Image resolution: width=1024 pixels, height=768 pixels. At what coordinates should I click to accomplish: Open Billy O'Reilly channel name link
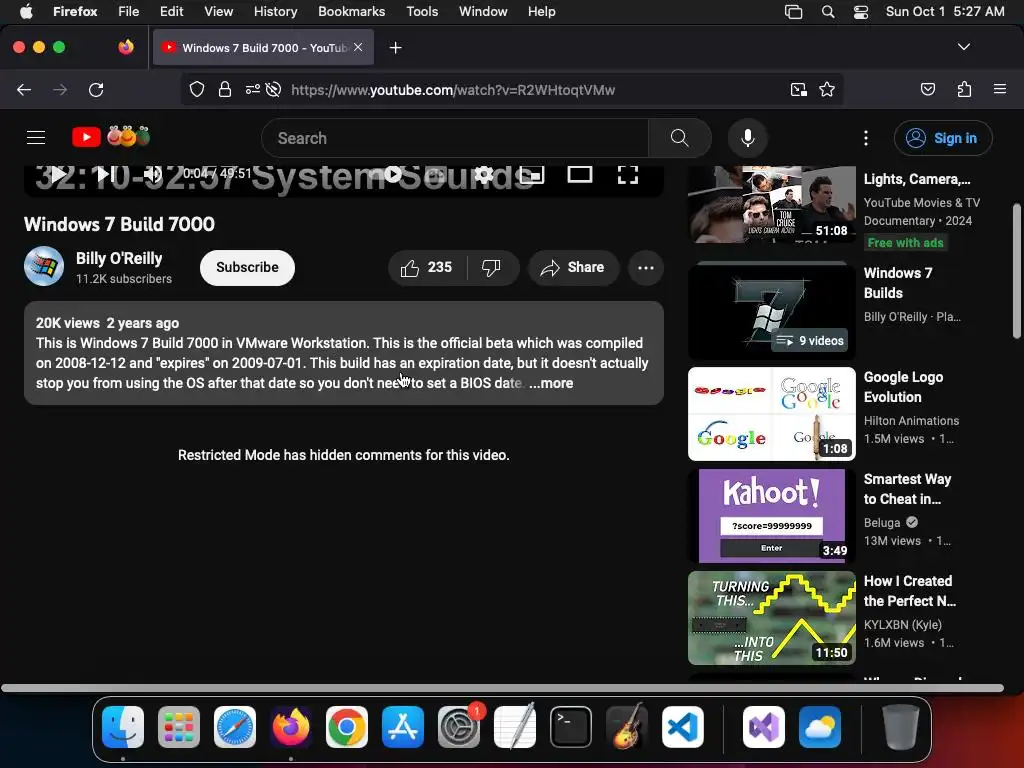point(119,259)
